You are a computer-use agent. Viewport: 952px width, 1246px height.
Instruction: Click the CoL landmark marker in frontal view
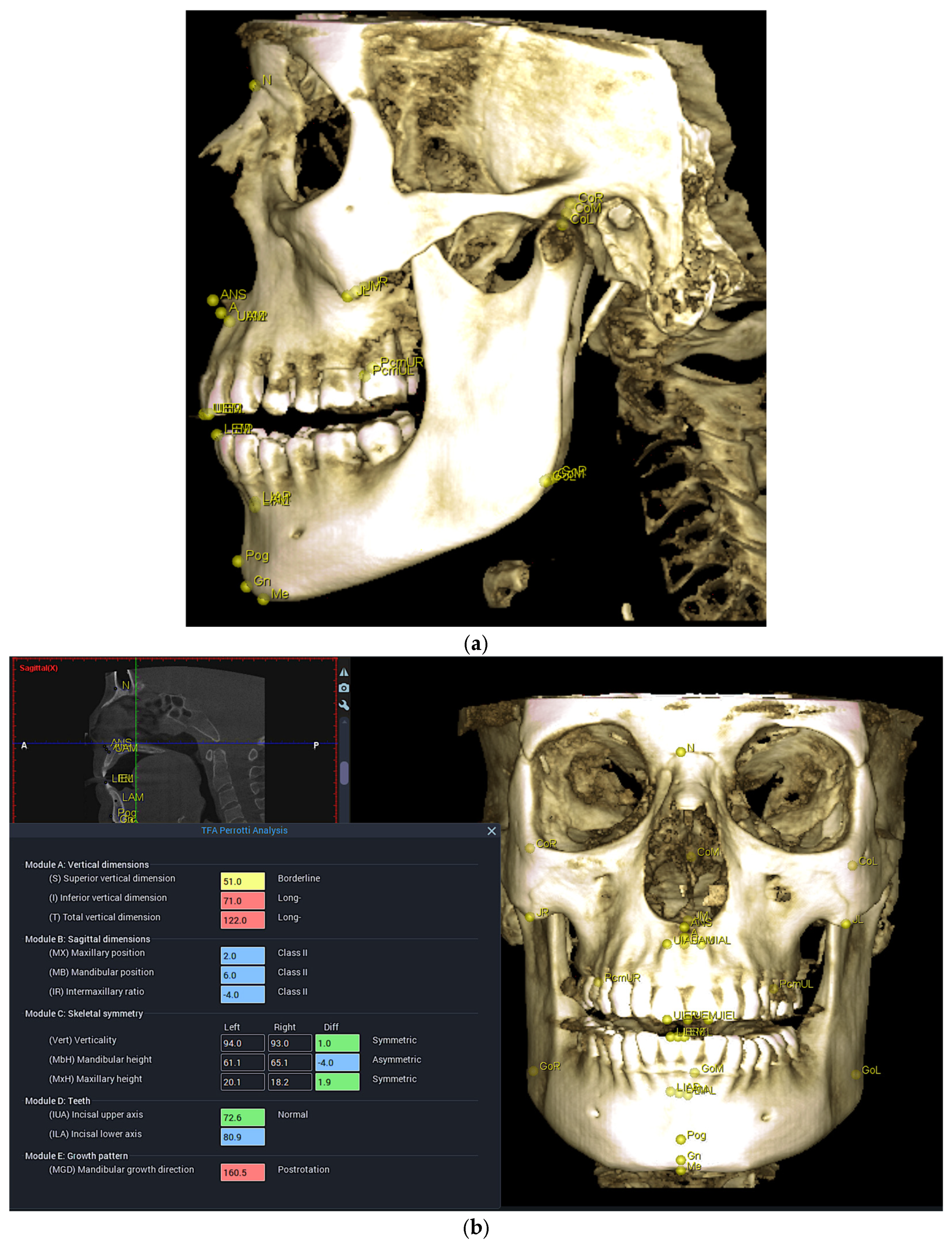[852, 865]
